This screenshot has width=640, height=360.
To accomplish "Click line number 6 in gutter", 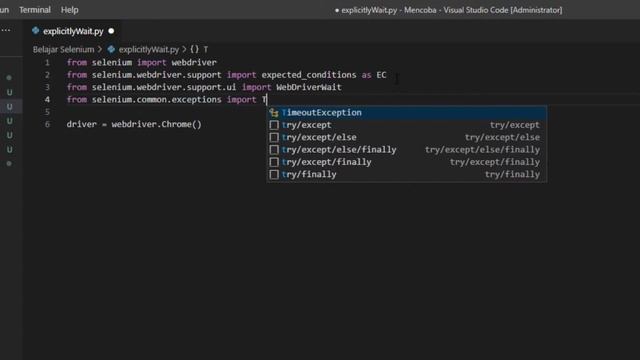I will [x=47, y=124].
